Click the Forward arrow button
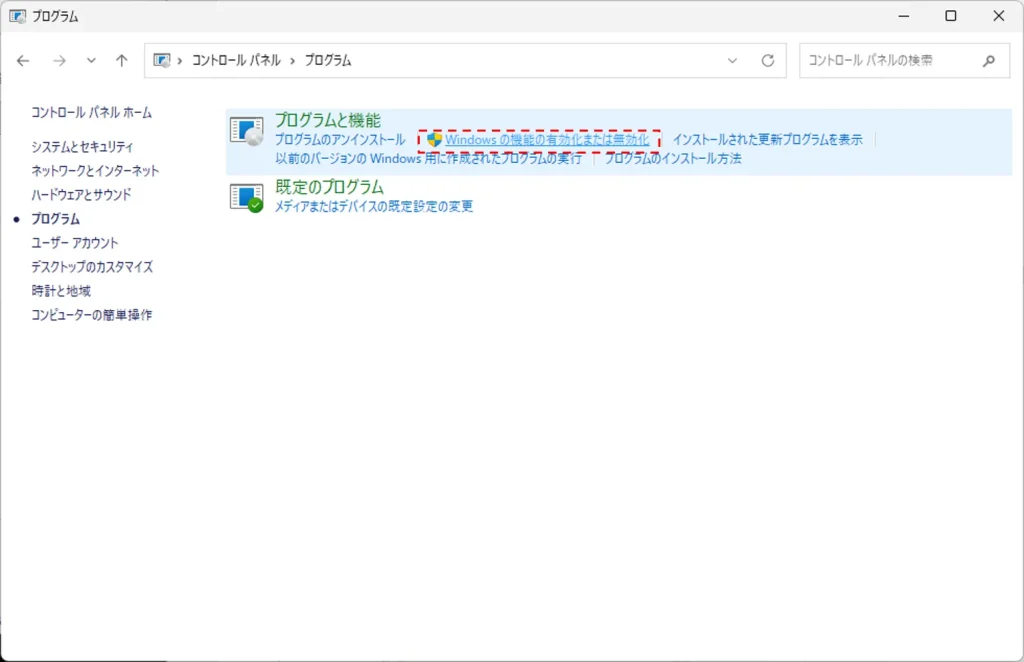Viewport: 1024px width, 662px height. pos(59,60)
